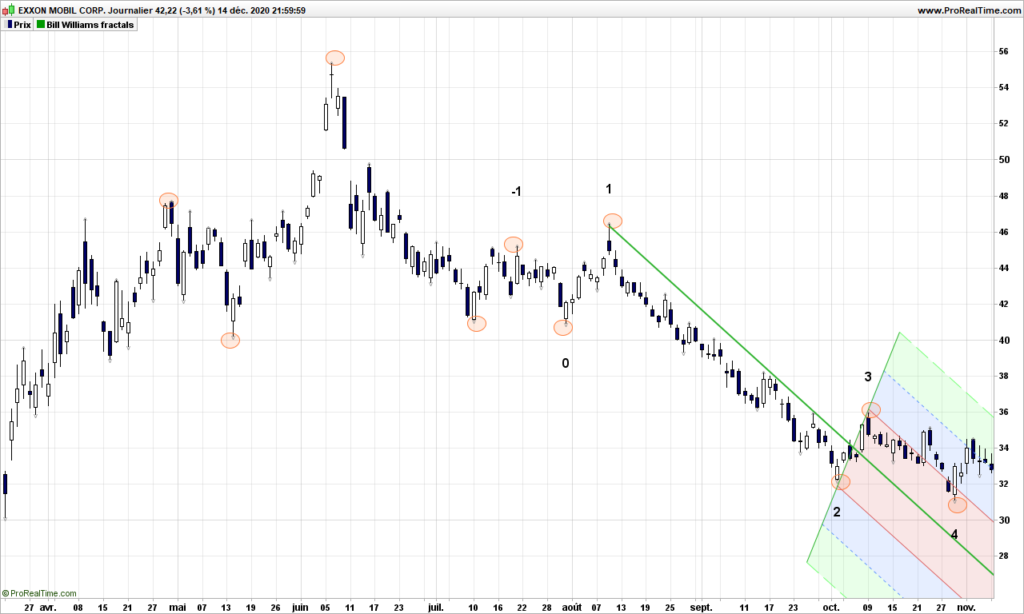Image resolution: width=1024 pixels, height=614 pixels.
Task: Click the juin month label on date axis
Action: 300,607
